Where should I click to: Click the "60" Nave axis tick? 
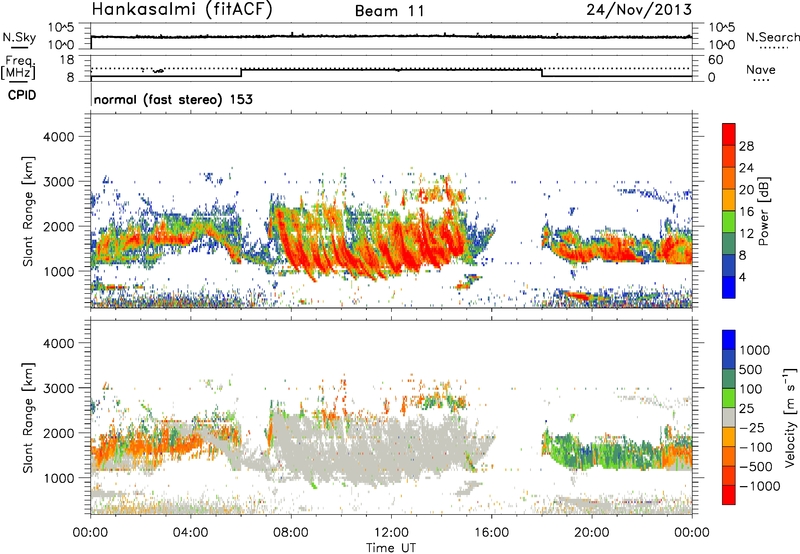(715, 60)
